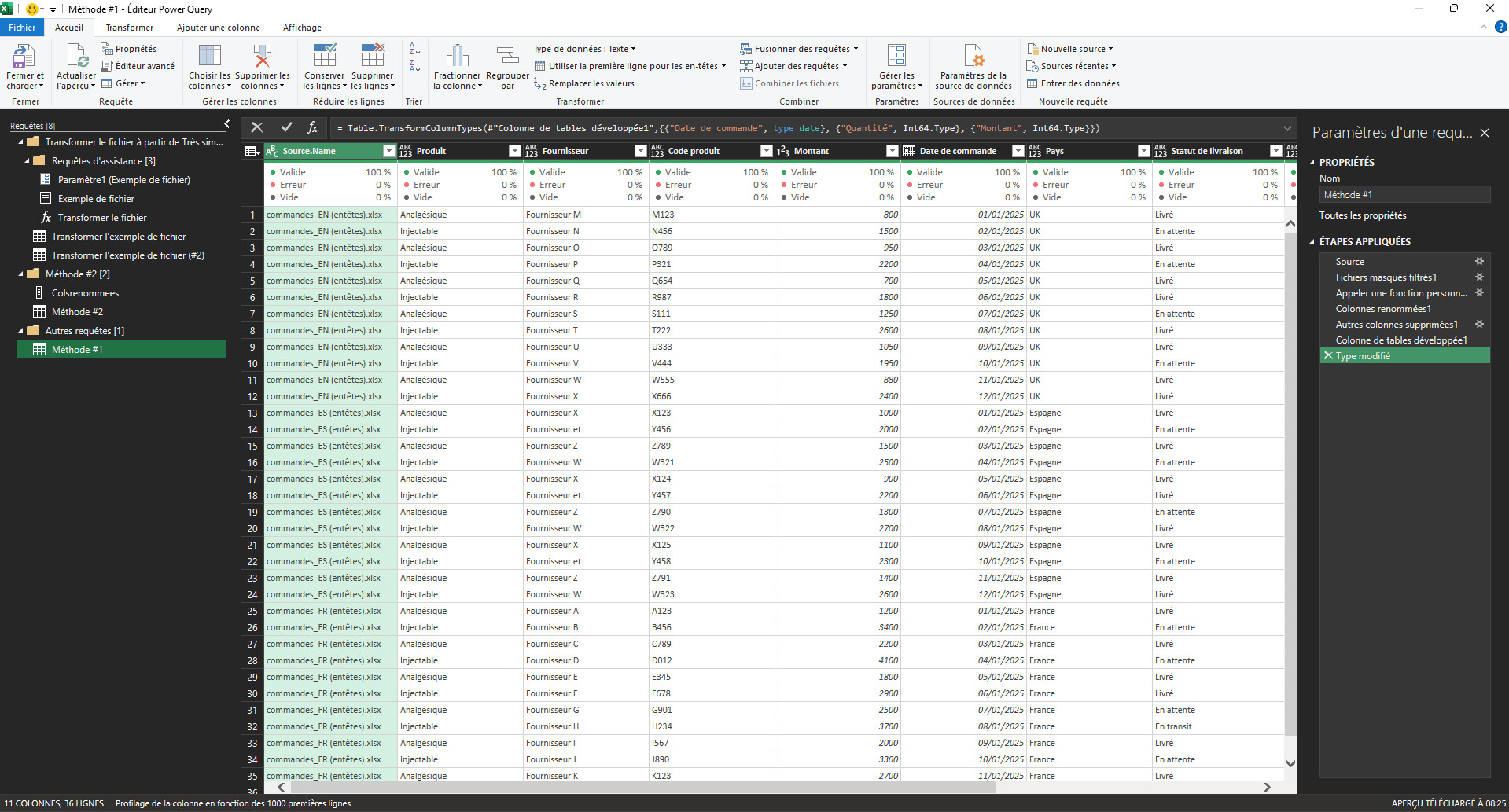The width and height of the screenshot is (1509, 812).
Task: Click the sort ascending icon
Action: click(414, 49)
